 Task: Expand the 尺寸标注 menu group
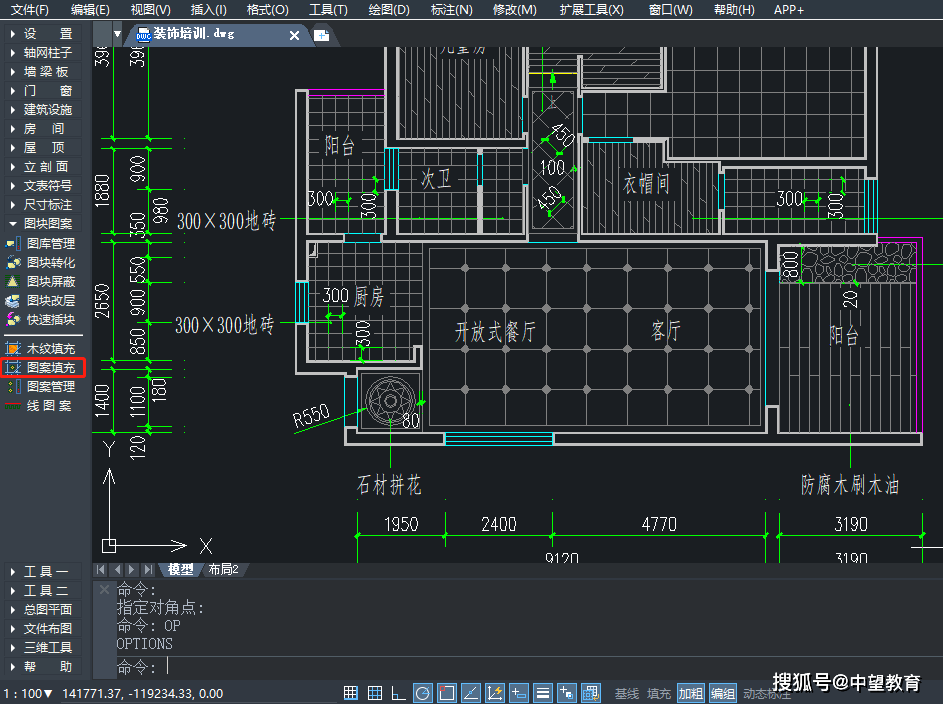[46, 204]
